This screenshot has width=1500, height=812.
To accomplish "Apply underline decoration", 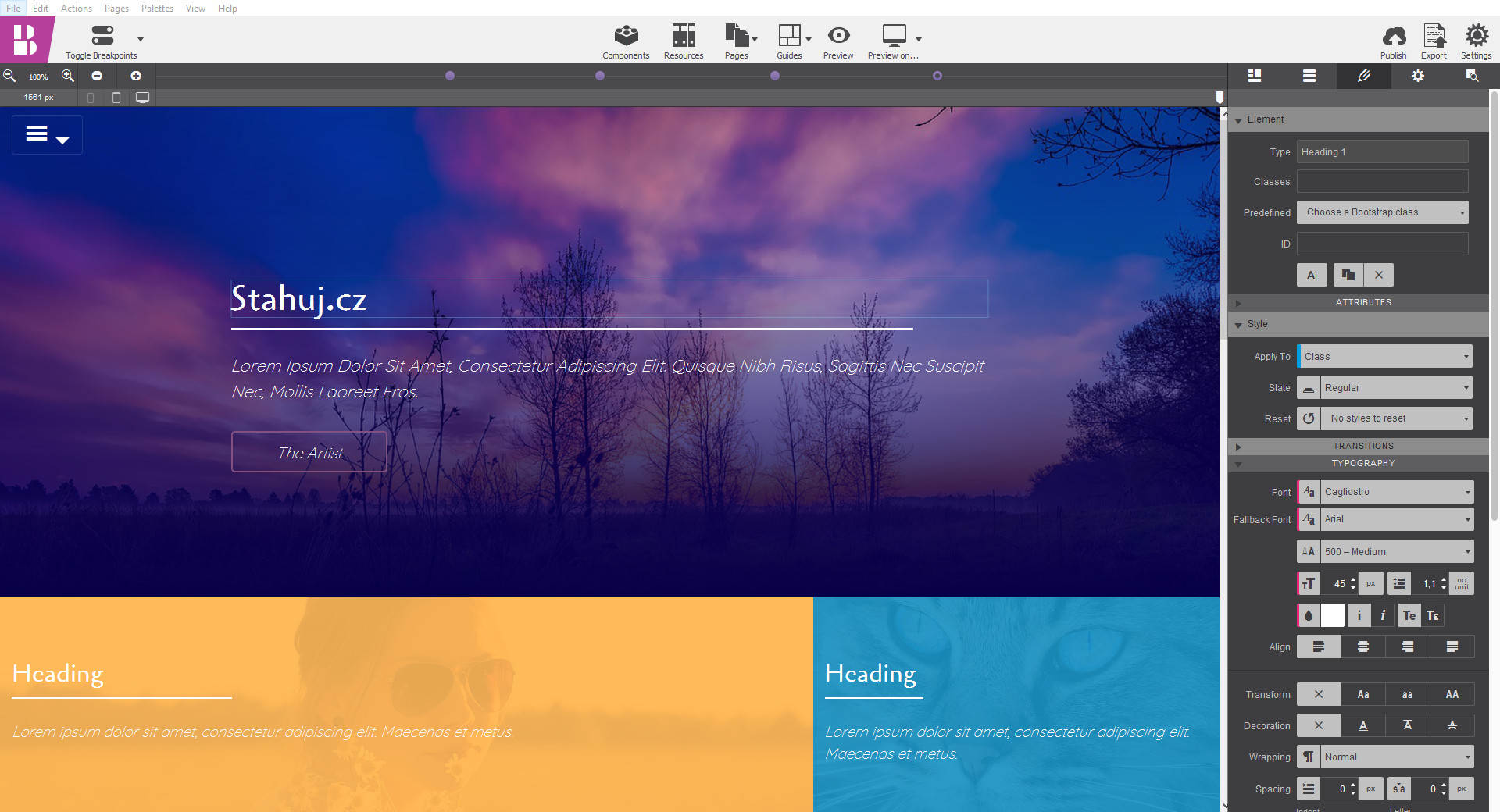I will pyautogui.click(x=1363, y=725).
